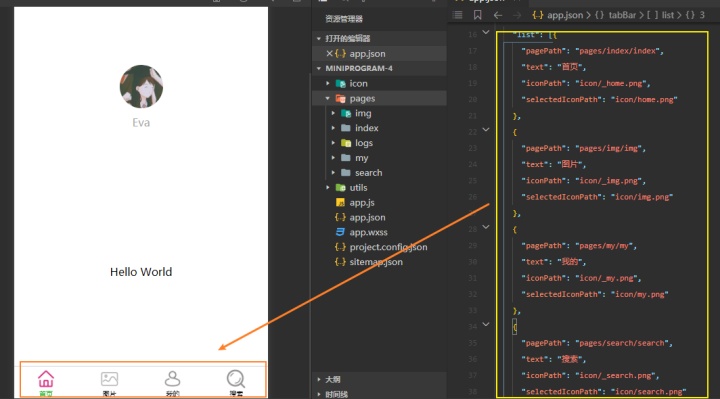
Task: Tap the My profile tab icon in simulator
Action: click(172, 379)
